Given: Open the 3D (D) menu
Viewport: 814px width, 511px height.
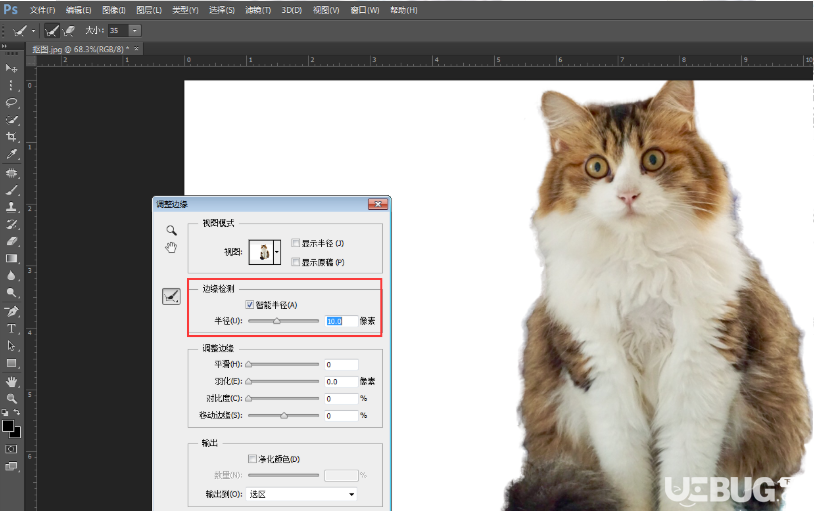Looking at the screenshot, I should click(x=292, y=10).
